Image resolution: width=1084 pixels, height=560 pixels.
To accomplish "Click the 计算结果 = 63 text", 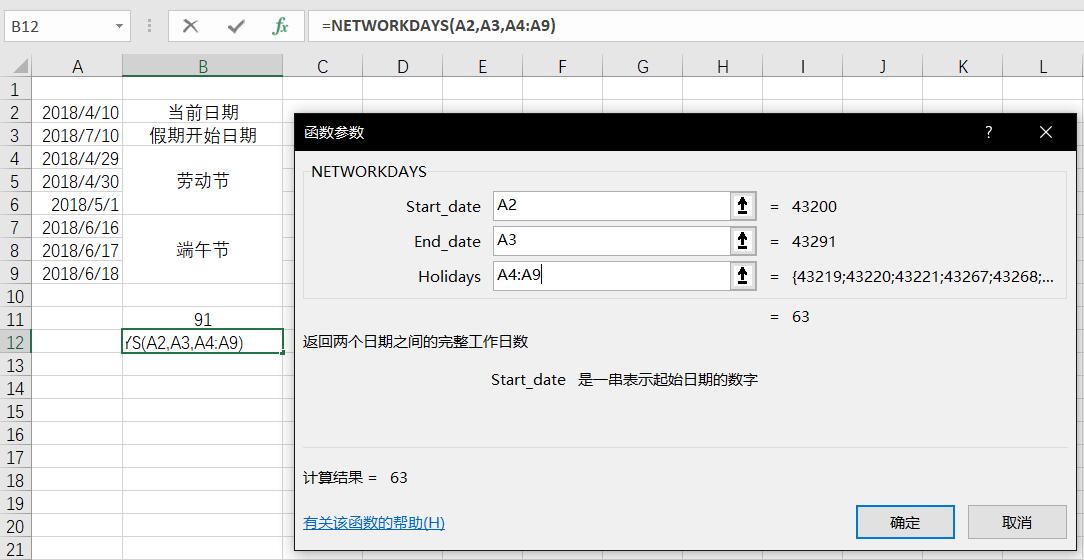I will (x=355, y=478).
